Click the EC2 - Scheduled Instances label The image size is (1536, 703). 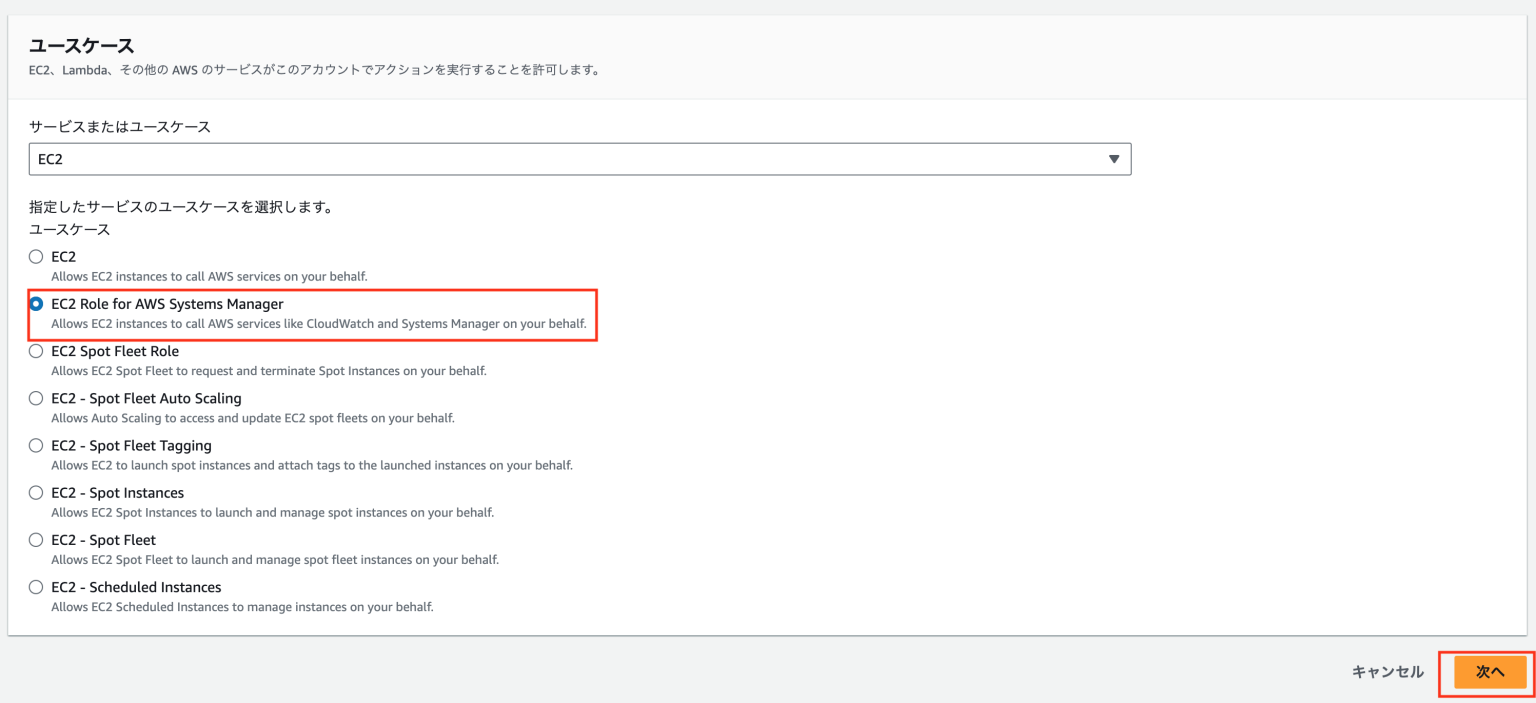click(136, 587)
